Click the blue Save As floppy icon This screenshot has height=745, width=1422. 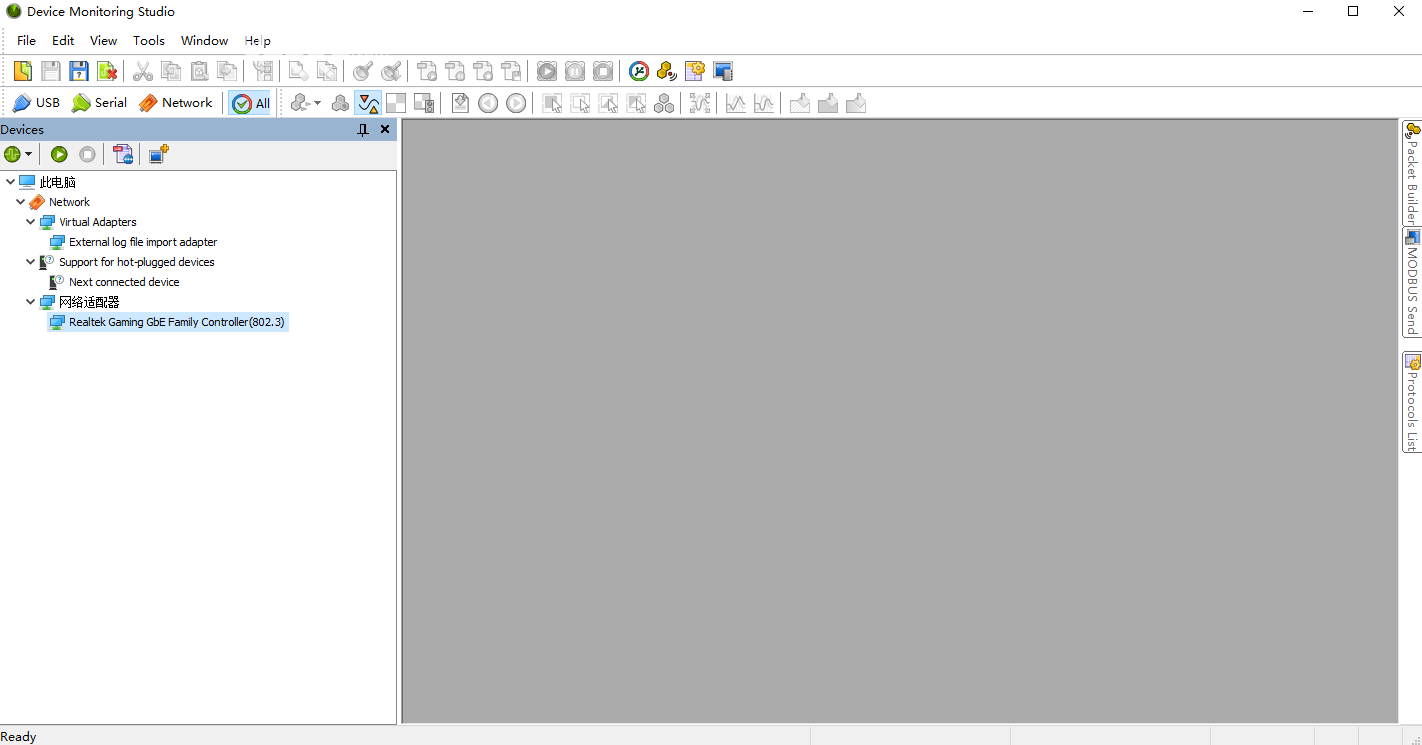point(79,71)
